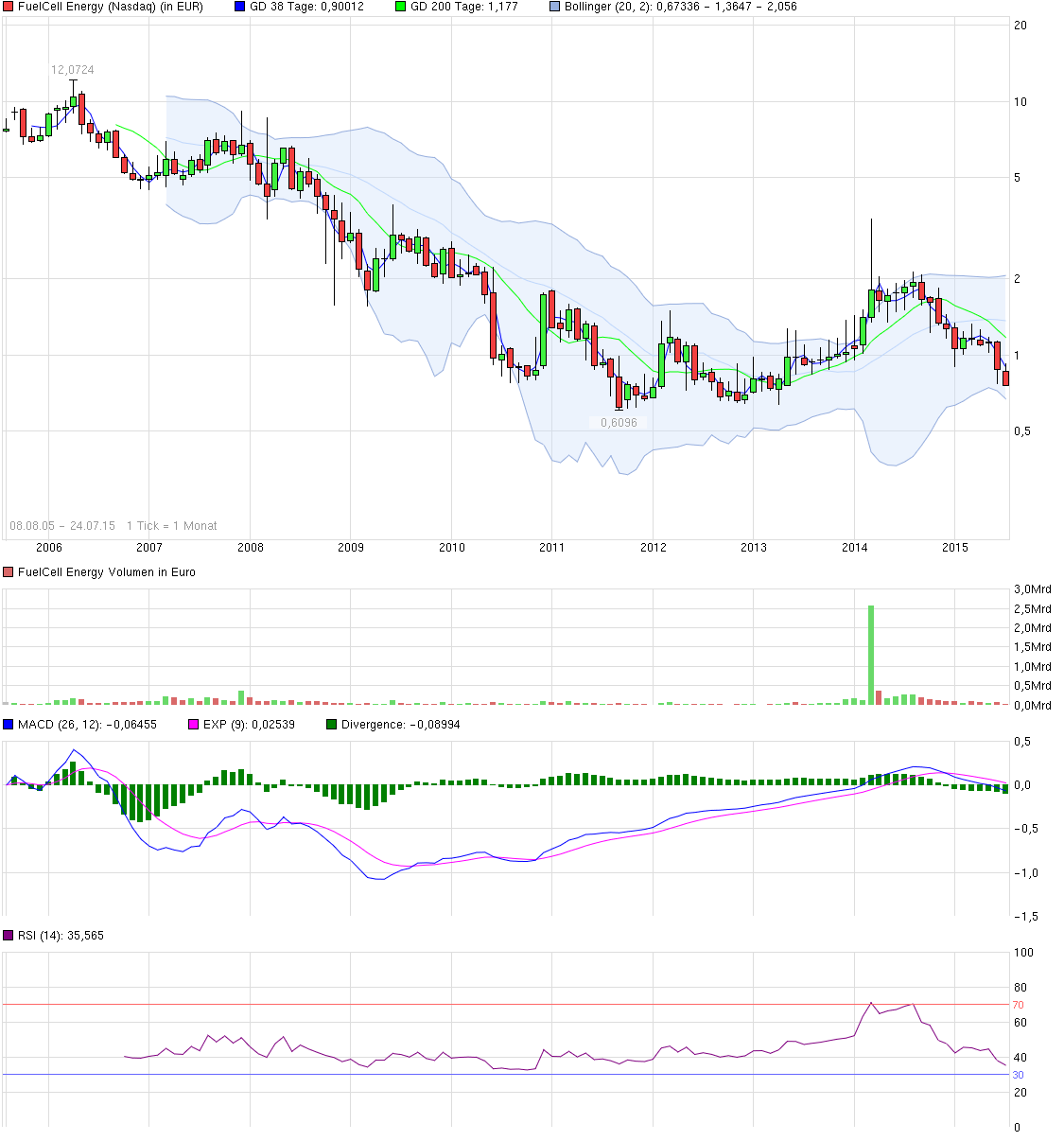The image size is (1064, 1141).
Task: Click the 2011 year label on the axis
Action: 551,548
